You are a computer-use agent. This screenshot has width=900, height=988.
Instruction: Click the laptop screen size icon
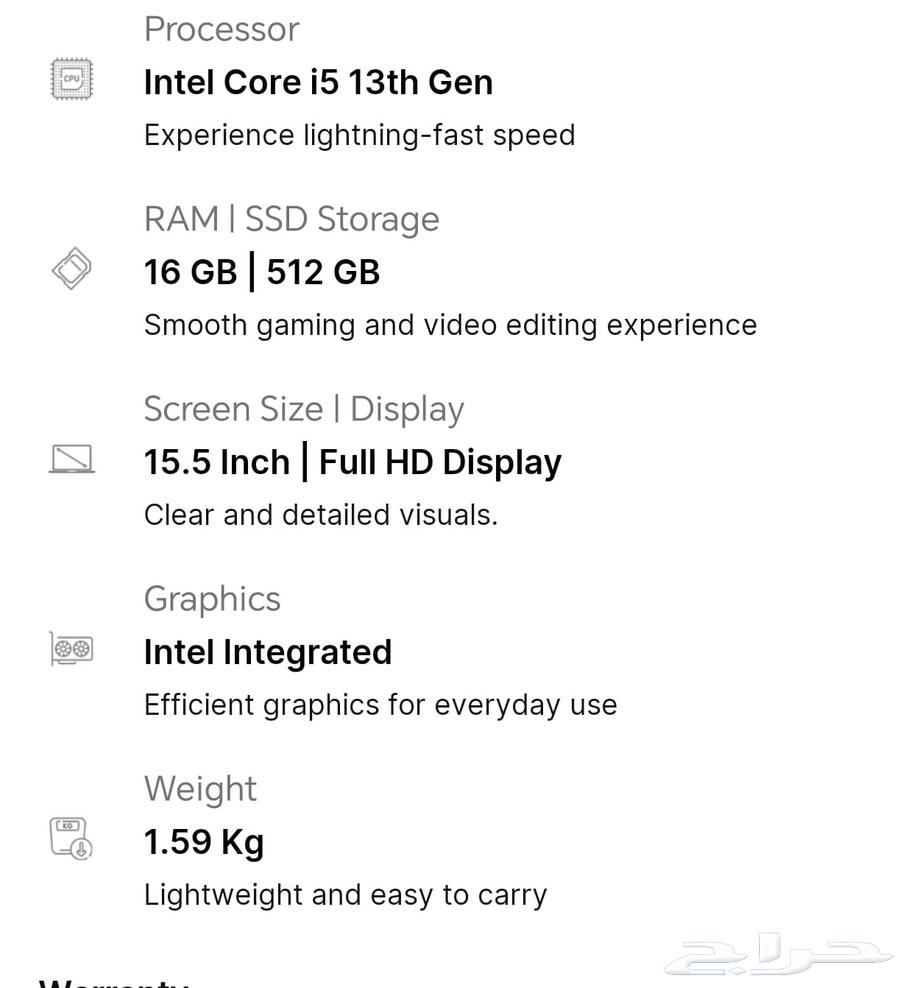click(71, 459)
